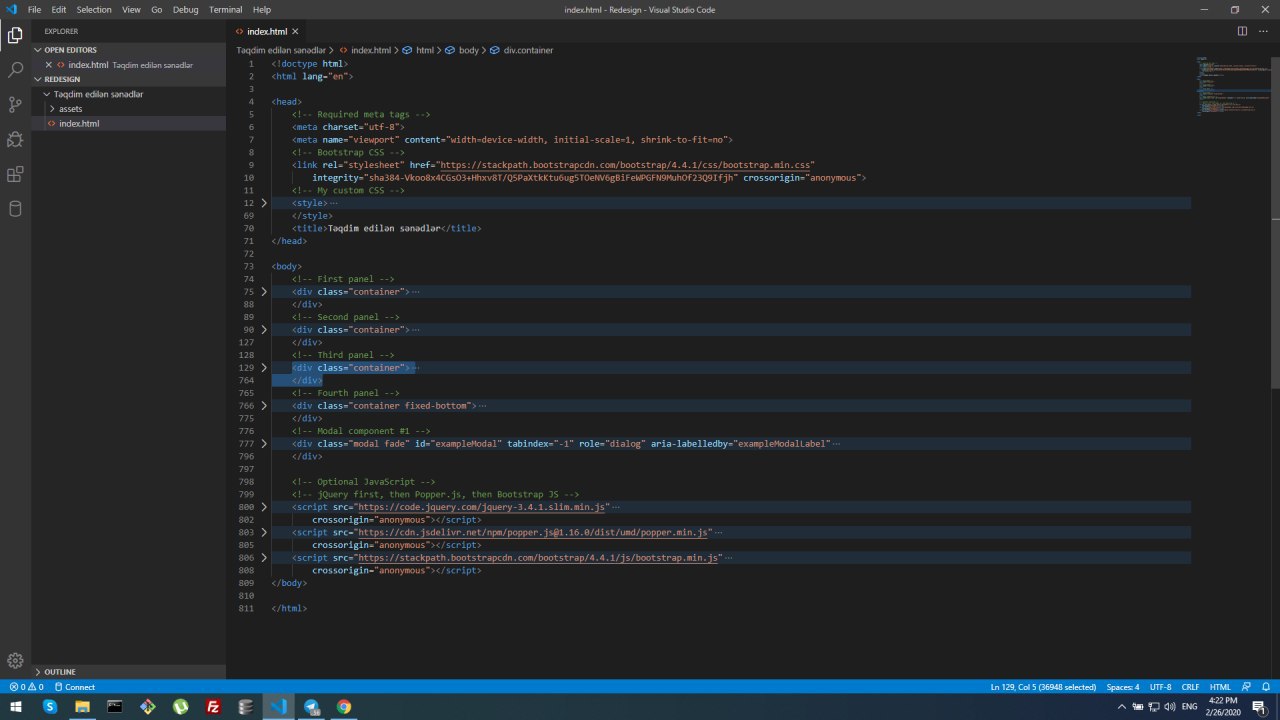This screenshot has width=1280, height=720.
Task: Open the Action Center notifications icon
Action: pyautogui.click(x=1259, y=707)
